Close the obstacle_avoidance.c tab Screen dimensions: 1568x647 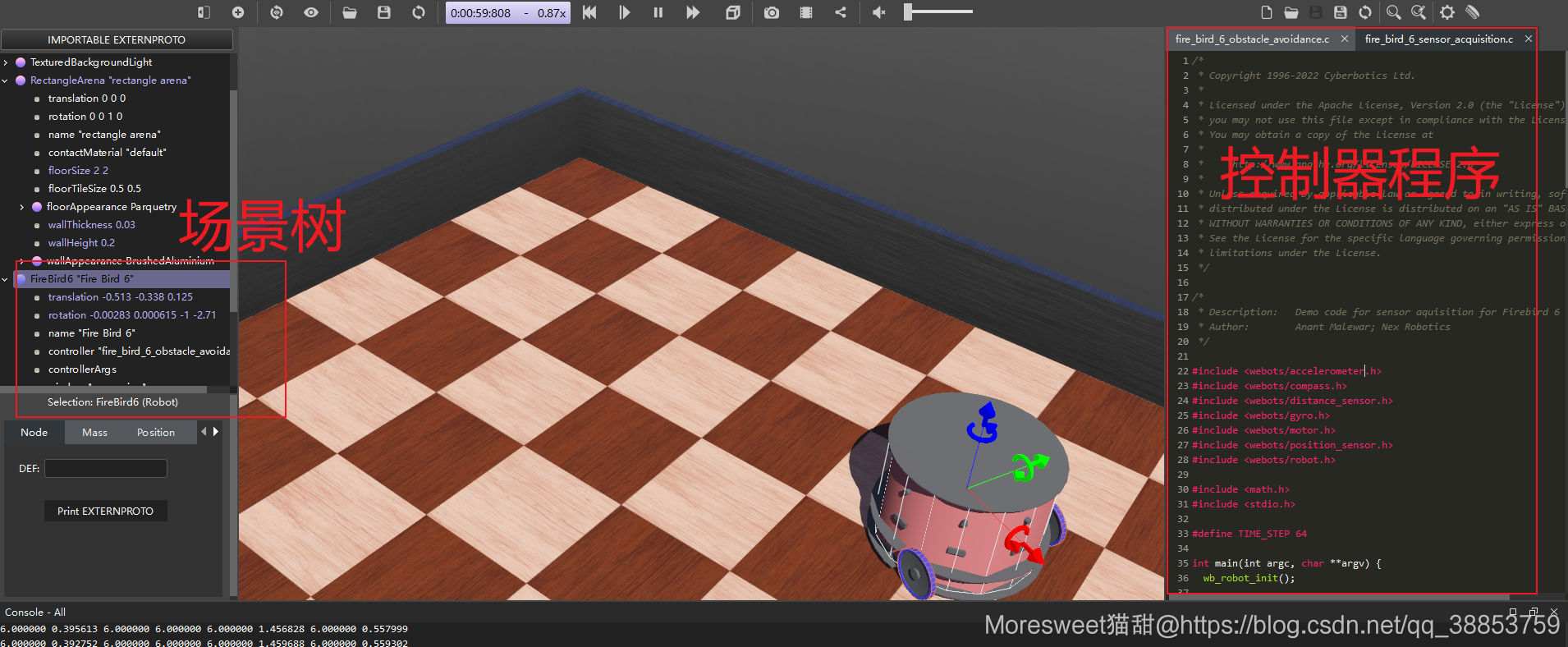click(1344, 39)
